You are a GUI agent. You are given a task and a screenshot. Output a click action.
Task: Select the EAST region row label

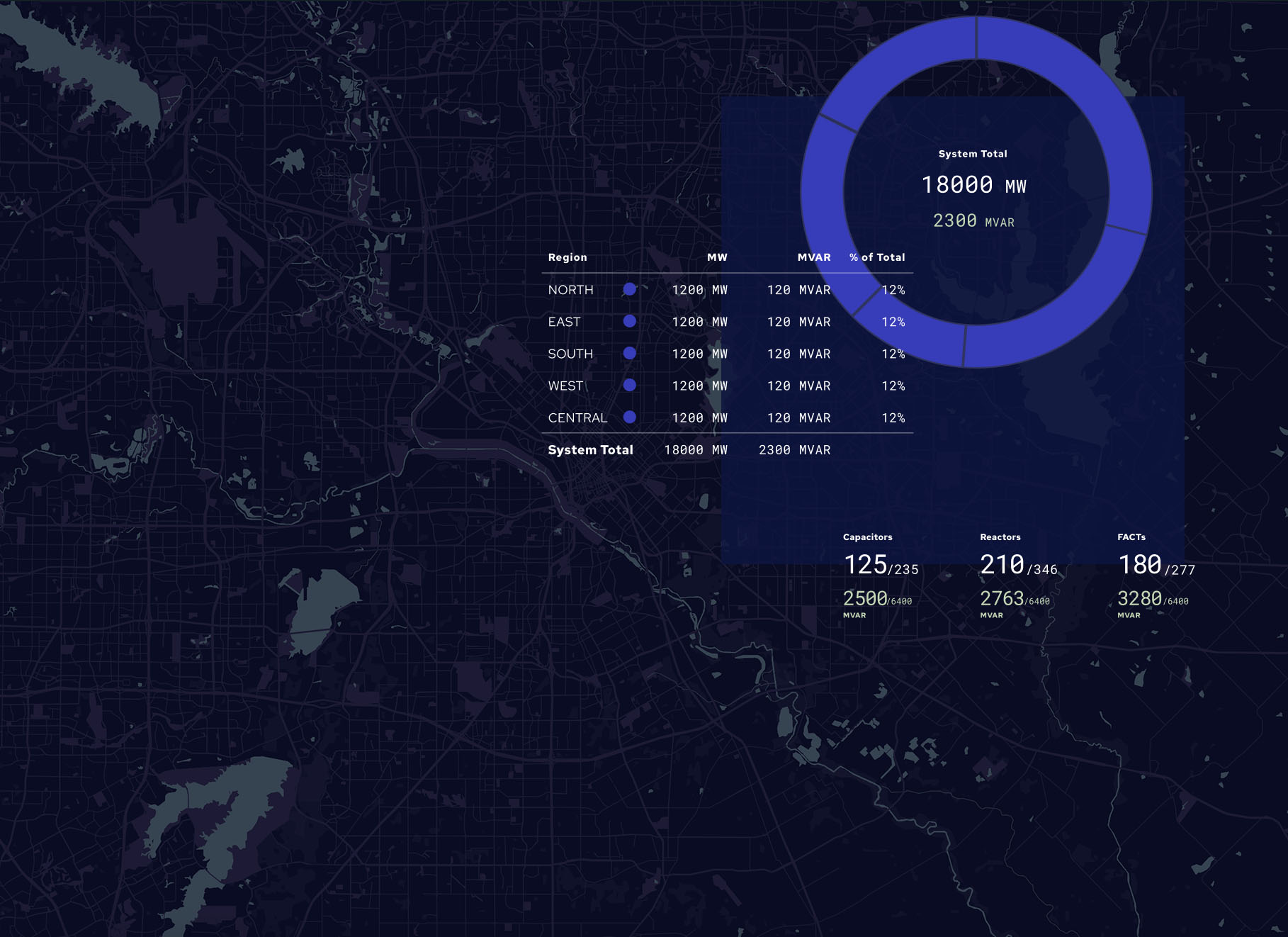[x=564, y=322]
